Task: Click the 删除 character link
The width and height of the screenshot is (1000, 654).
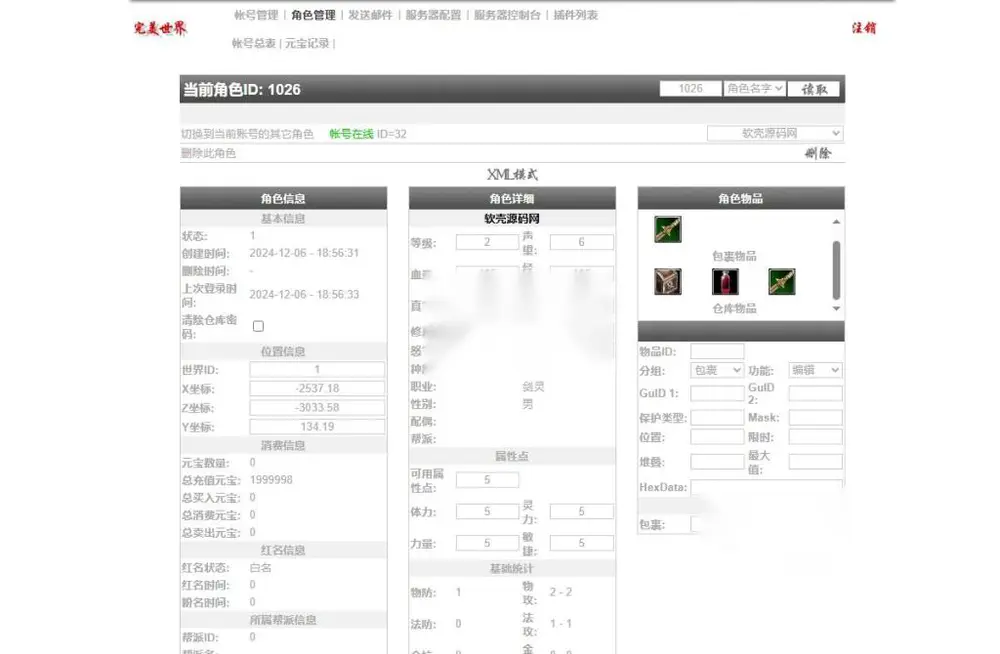Action: (x=818, y=153)
